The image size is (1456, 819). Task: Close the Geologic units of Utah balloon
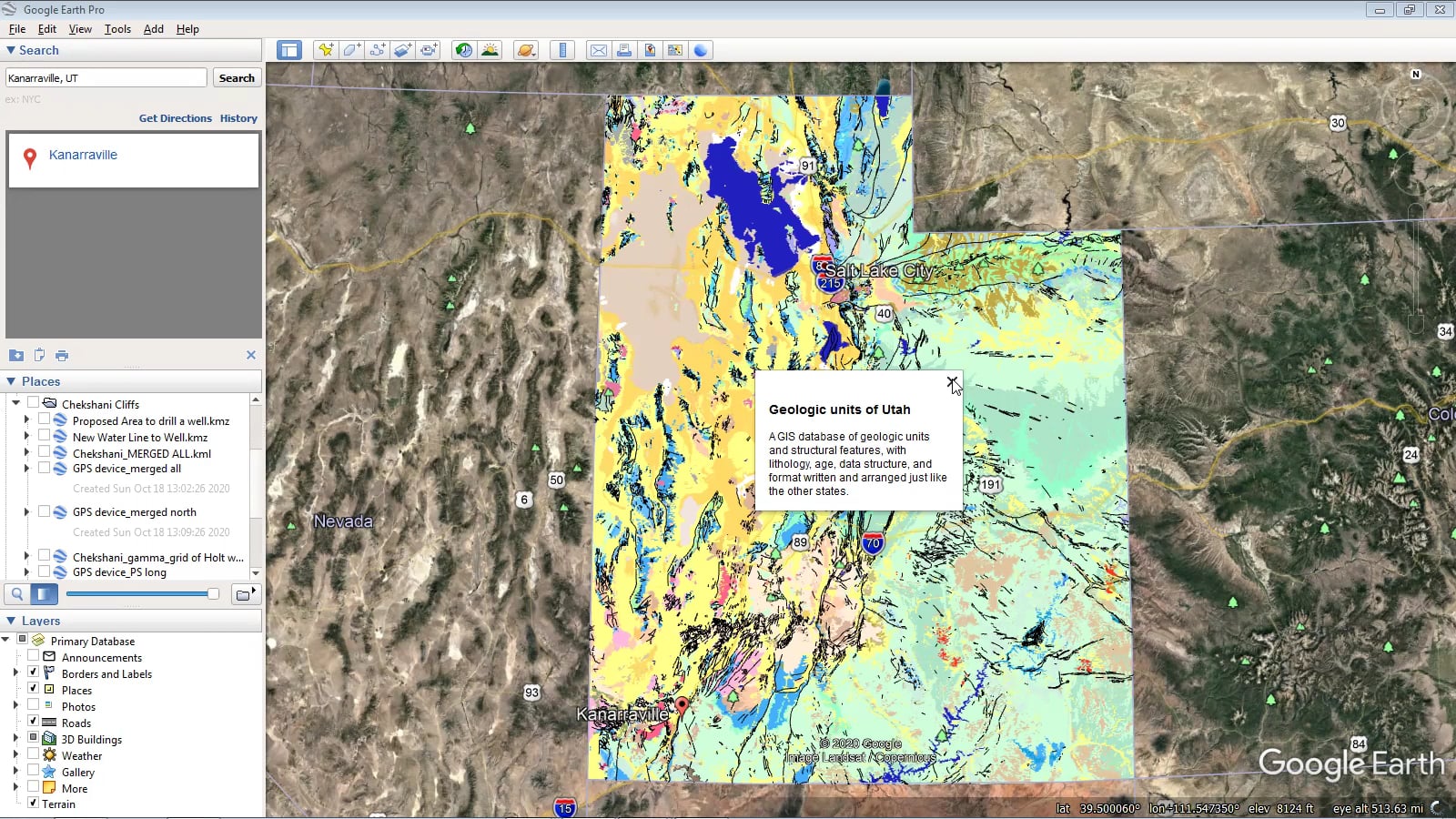point(952,381)
